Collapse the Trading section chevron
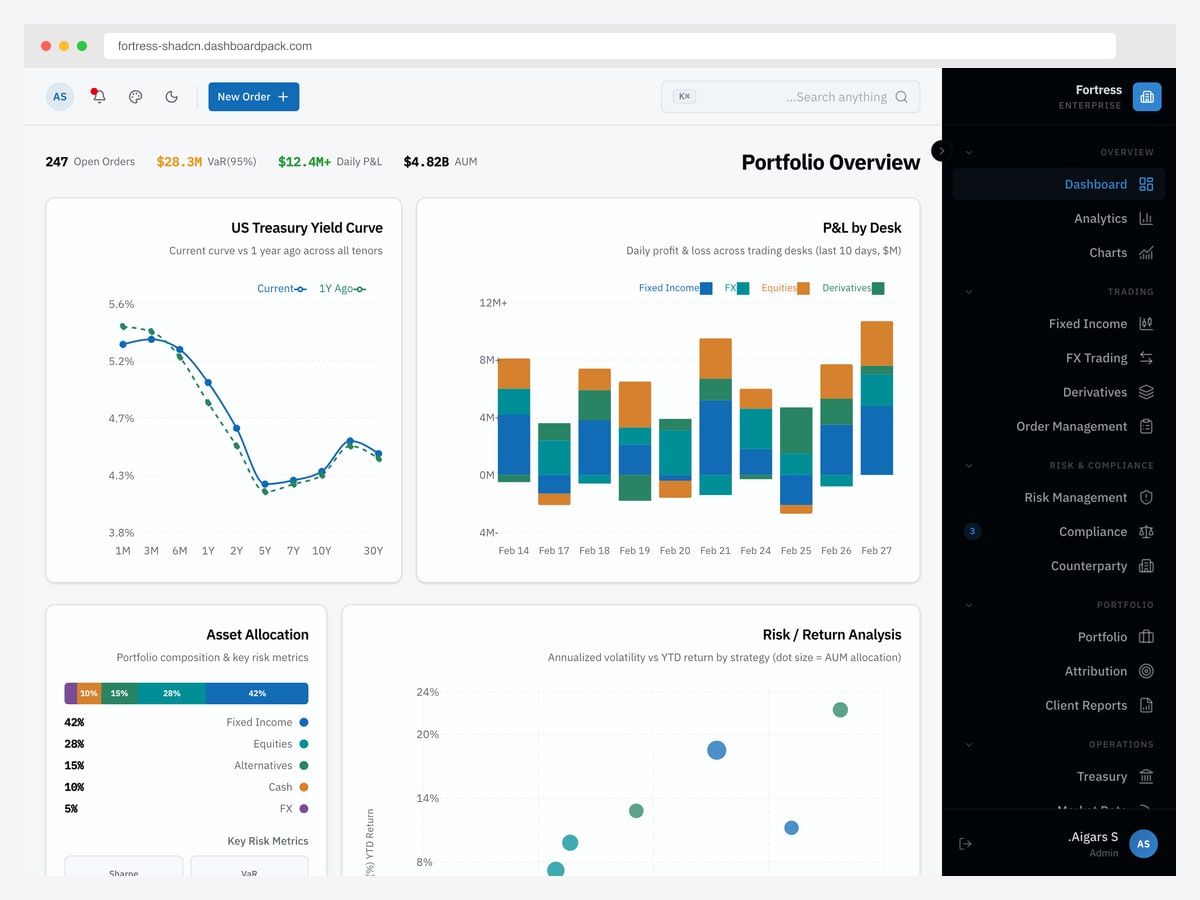Image resolution: width=1200 pixels, height=900 pixels. 968,292
